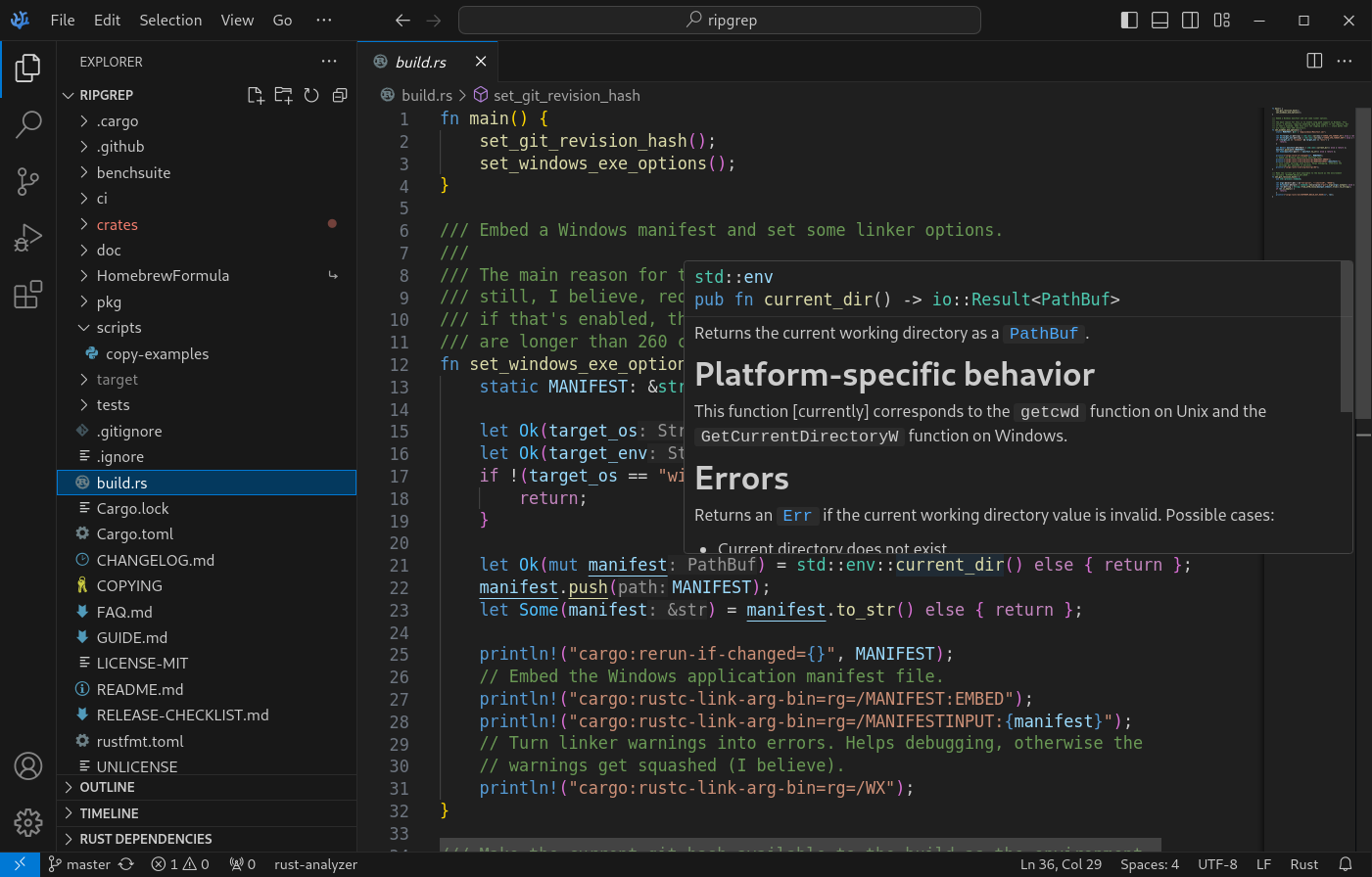Open the Extensions view icon

point(28,294)
